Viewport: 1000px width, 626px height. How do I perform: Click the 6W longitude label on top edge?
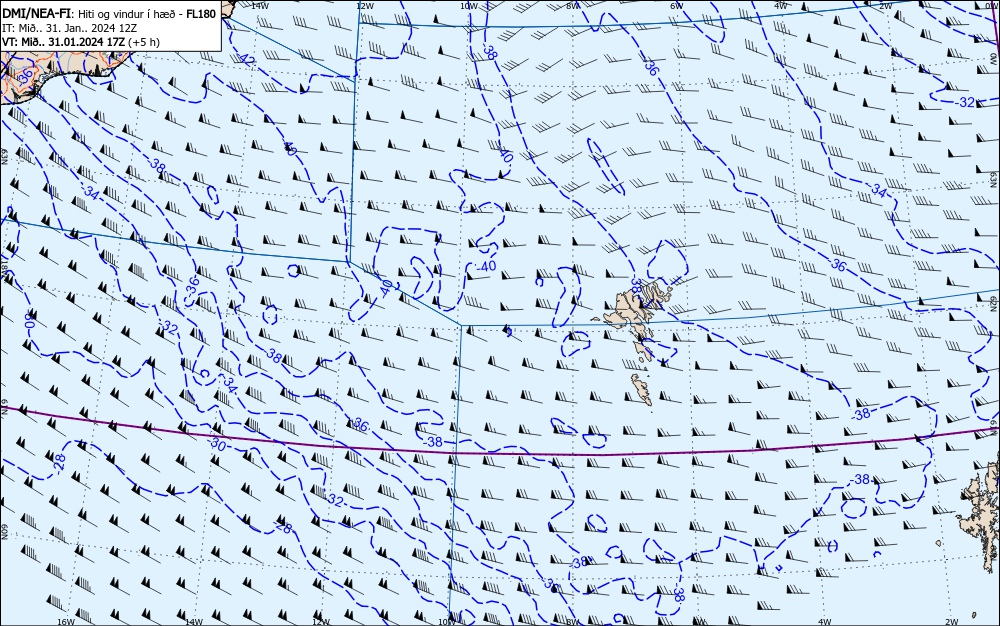pyautogui.click(x=677, y=6)
